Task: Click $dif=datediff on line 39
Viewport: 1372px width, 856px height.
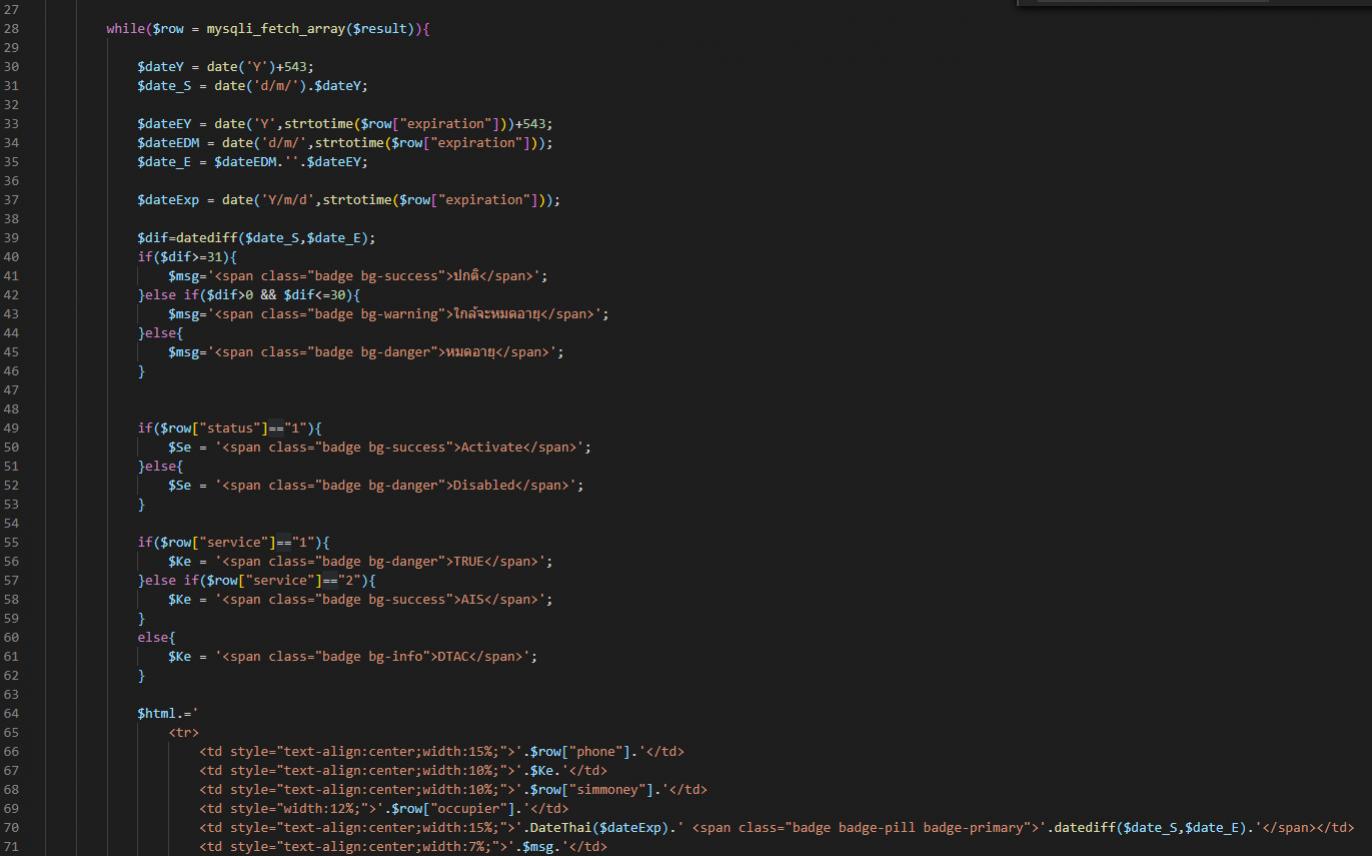Action: pos(187,238)
